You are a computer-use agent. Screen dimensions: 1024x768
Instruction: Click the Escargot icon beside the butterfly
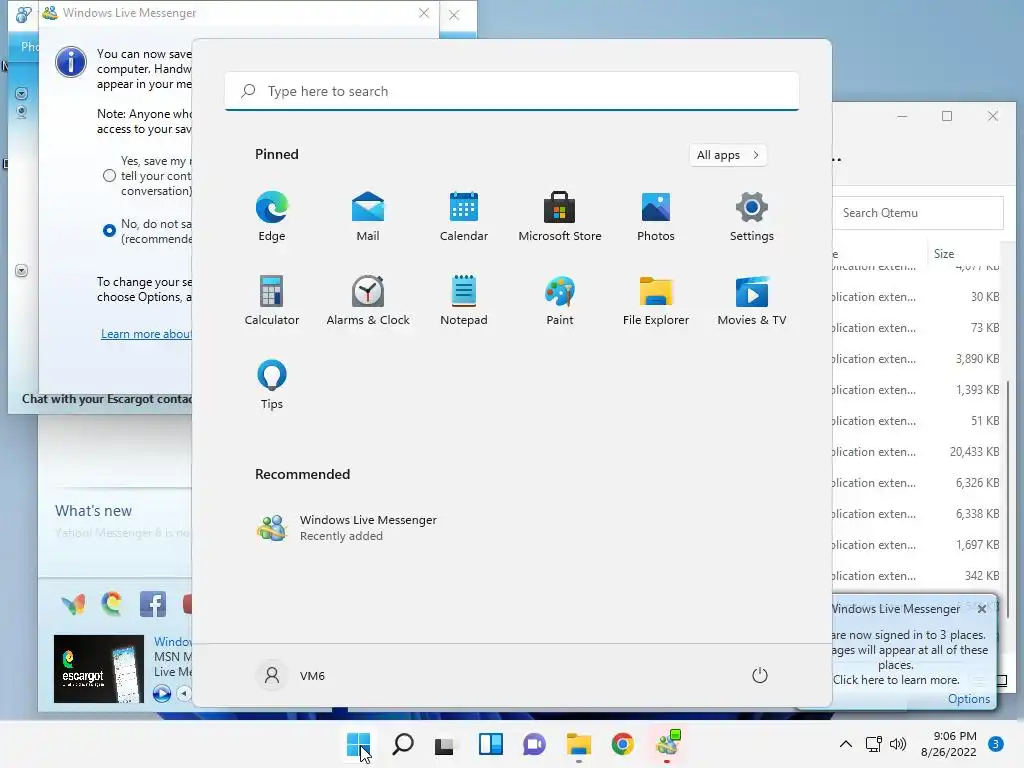pos(112,603)
